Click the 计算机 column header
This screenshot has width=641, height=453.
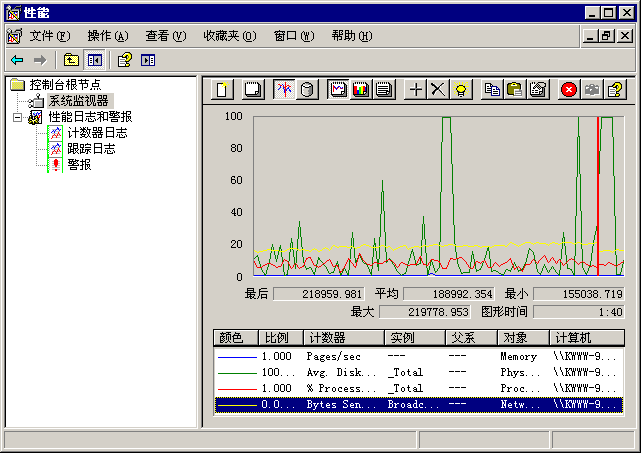pyautogui.click(x=587, y=338)
